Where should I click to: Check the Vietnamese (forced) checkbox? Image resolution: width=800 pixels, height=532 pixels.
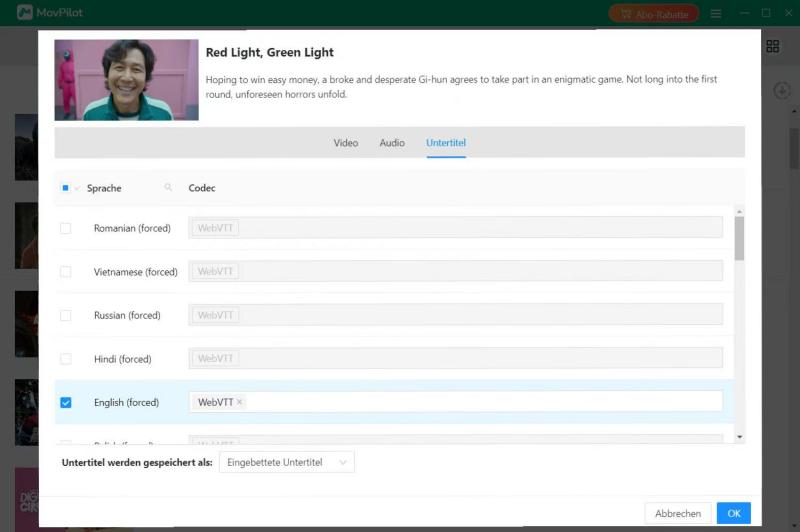point(66,272)
